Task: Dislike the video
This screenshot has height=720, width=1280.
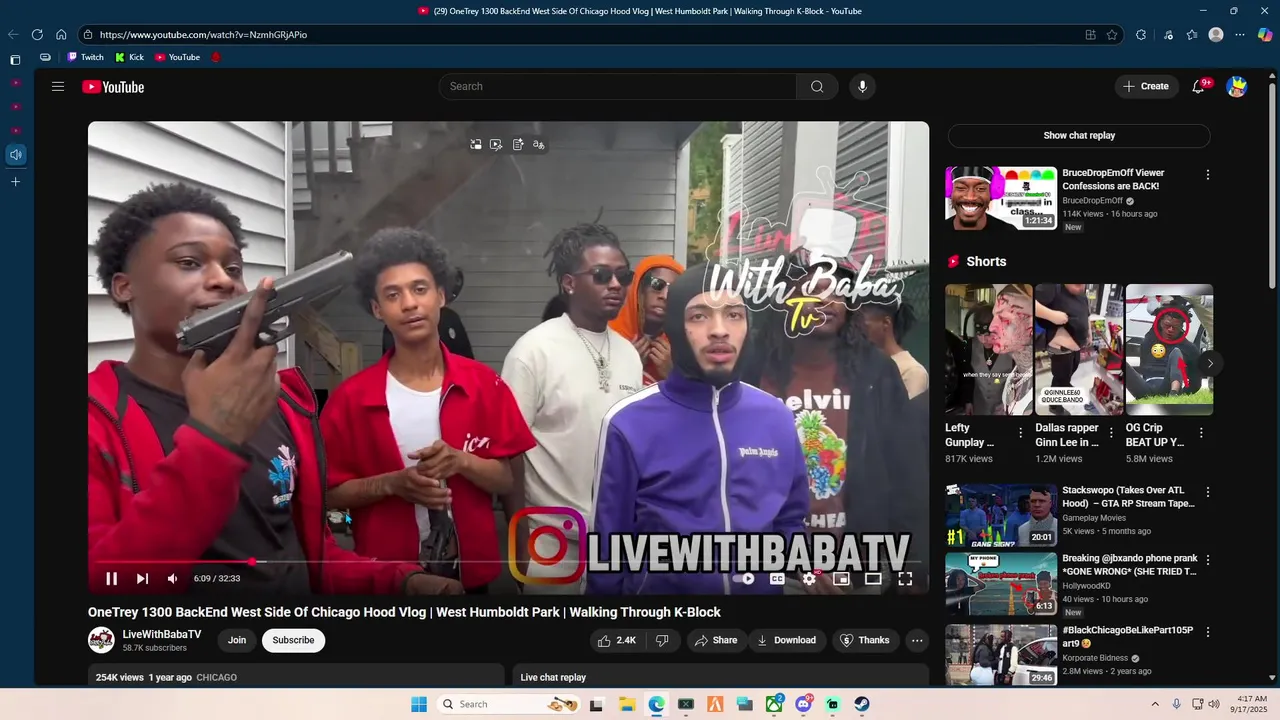Action: (x=662, y=640)
